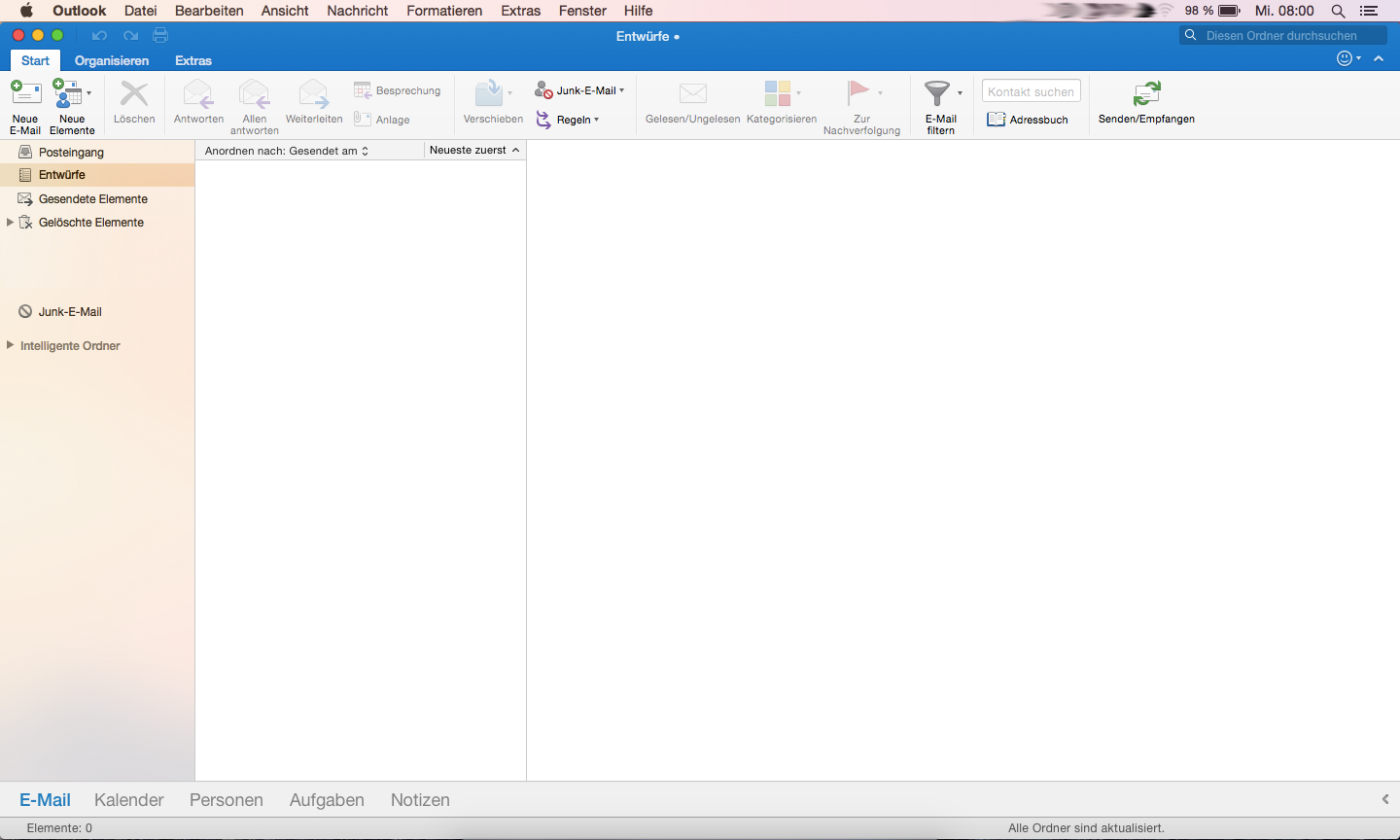Click the E-Mail filtern funnel icon
This screenshot has height=840, width=1400.
[937, 93]
